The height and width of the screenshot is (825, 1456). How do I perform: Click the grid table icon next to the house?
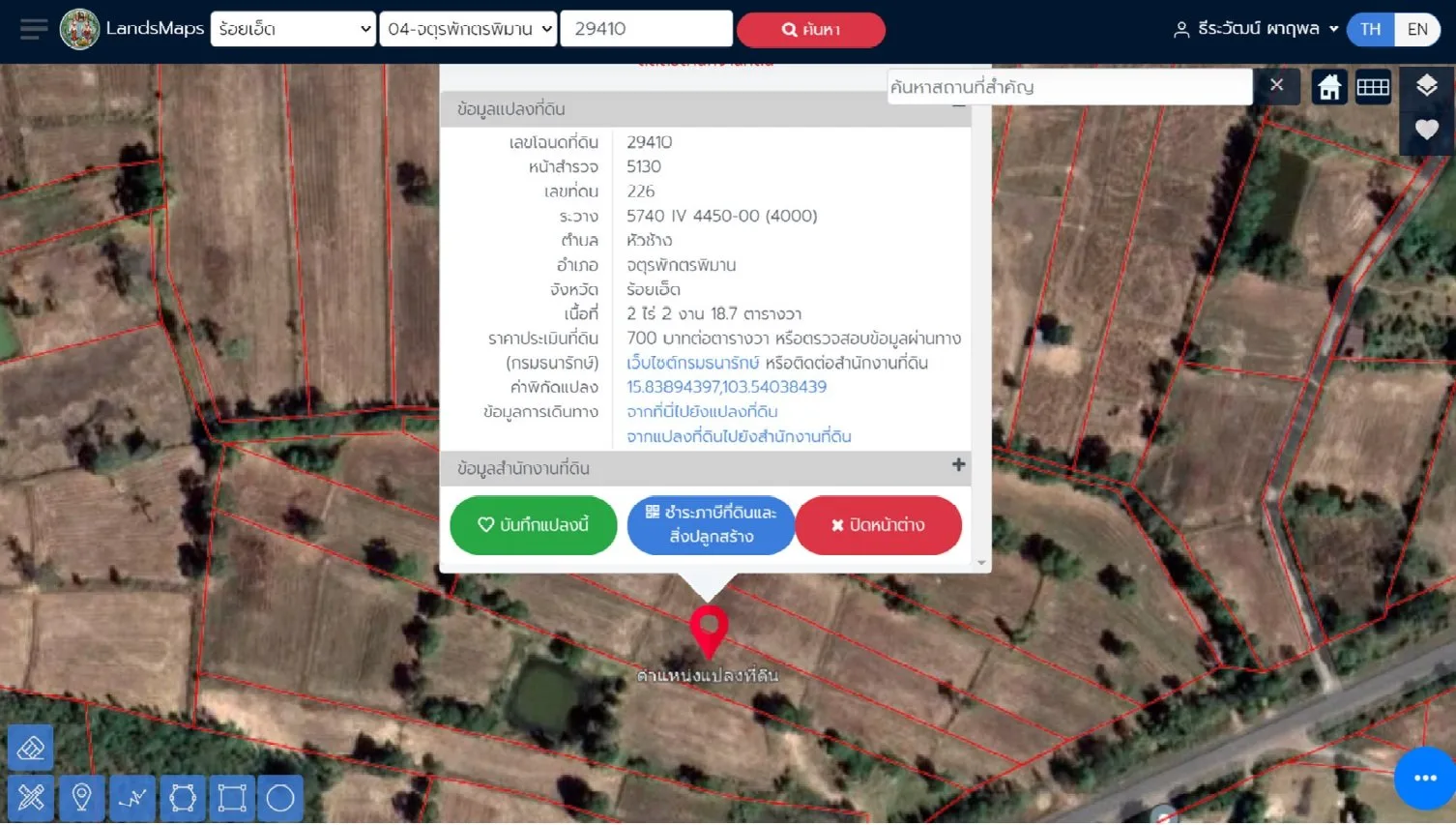(1373, 87)
